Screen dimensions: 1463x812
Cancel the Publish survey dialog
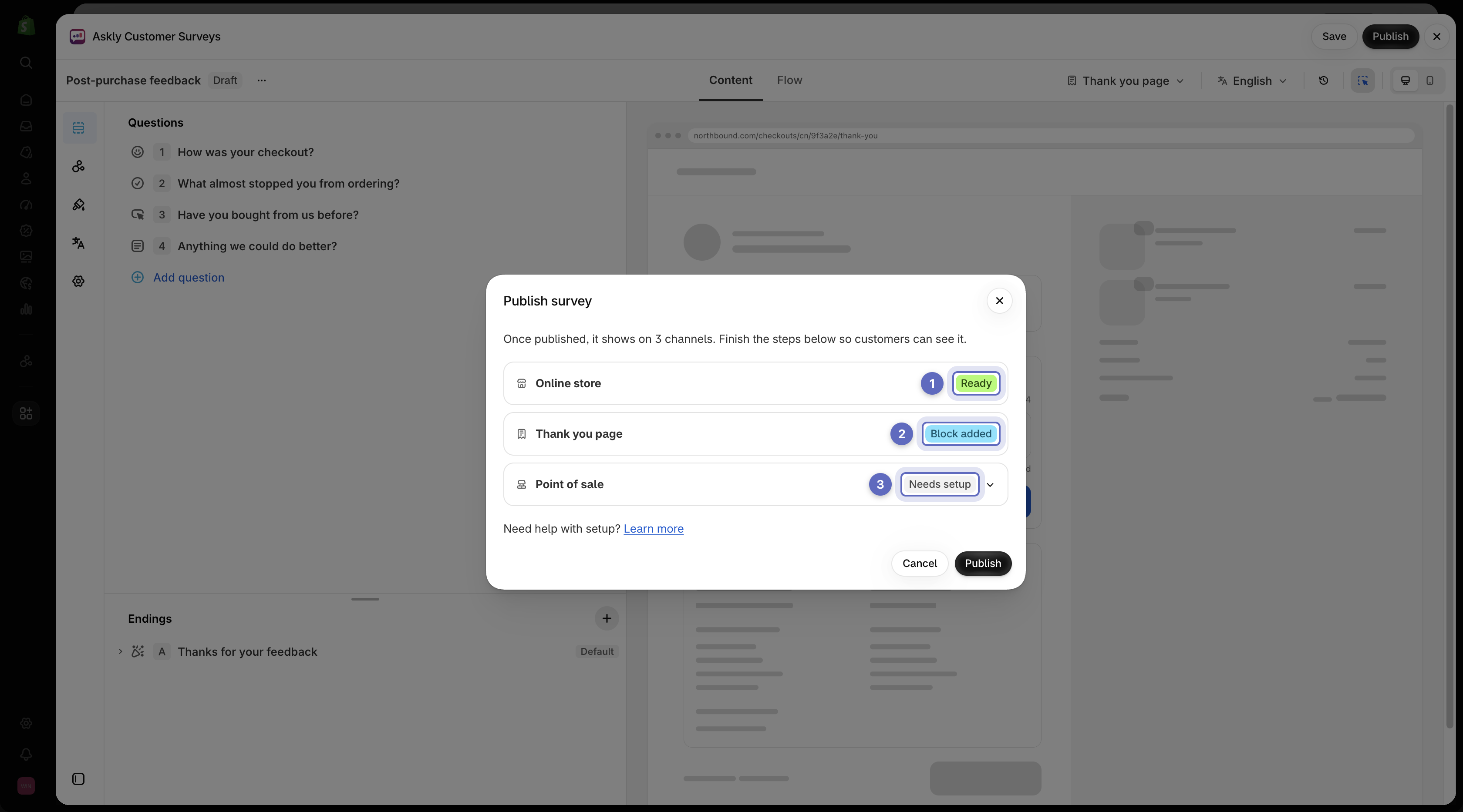click(x=920, y=564)
